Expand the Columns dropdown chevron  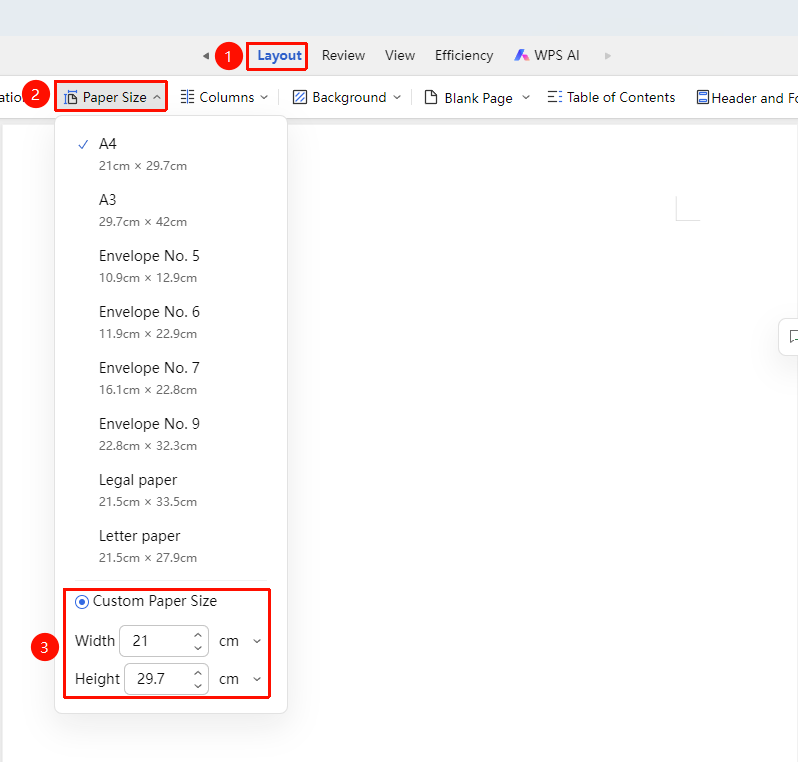click(x=264, y=97)
